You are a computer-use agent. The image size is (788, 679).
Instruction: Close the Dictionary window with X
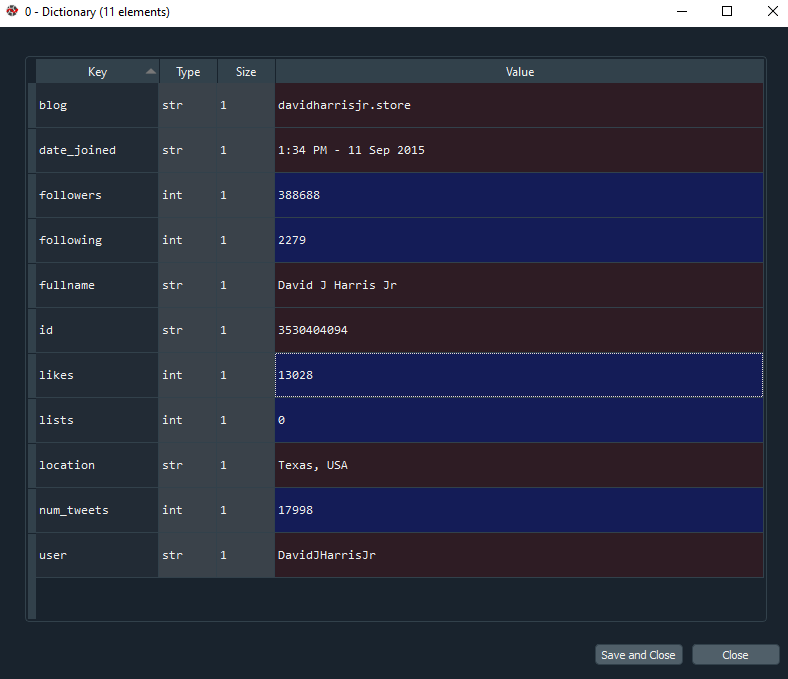click(x=772, y=11)
